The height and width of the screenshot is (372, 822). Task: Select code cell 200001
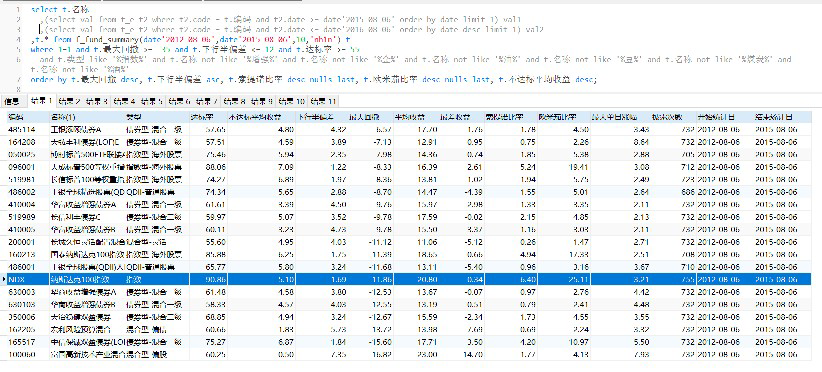pos(27,242)
